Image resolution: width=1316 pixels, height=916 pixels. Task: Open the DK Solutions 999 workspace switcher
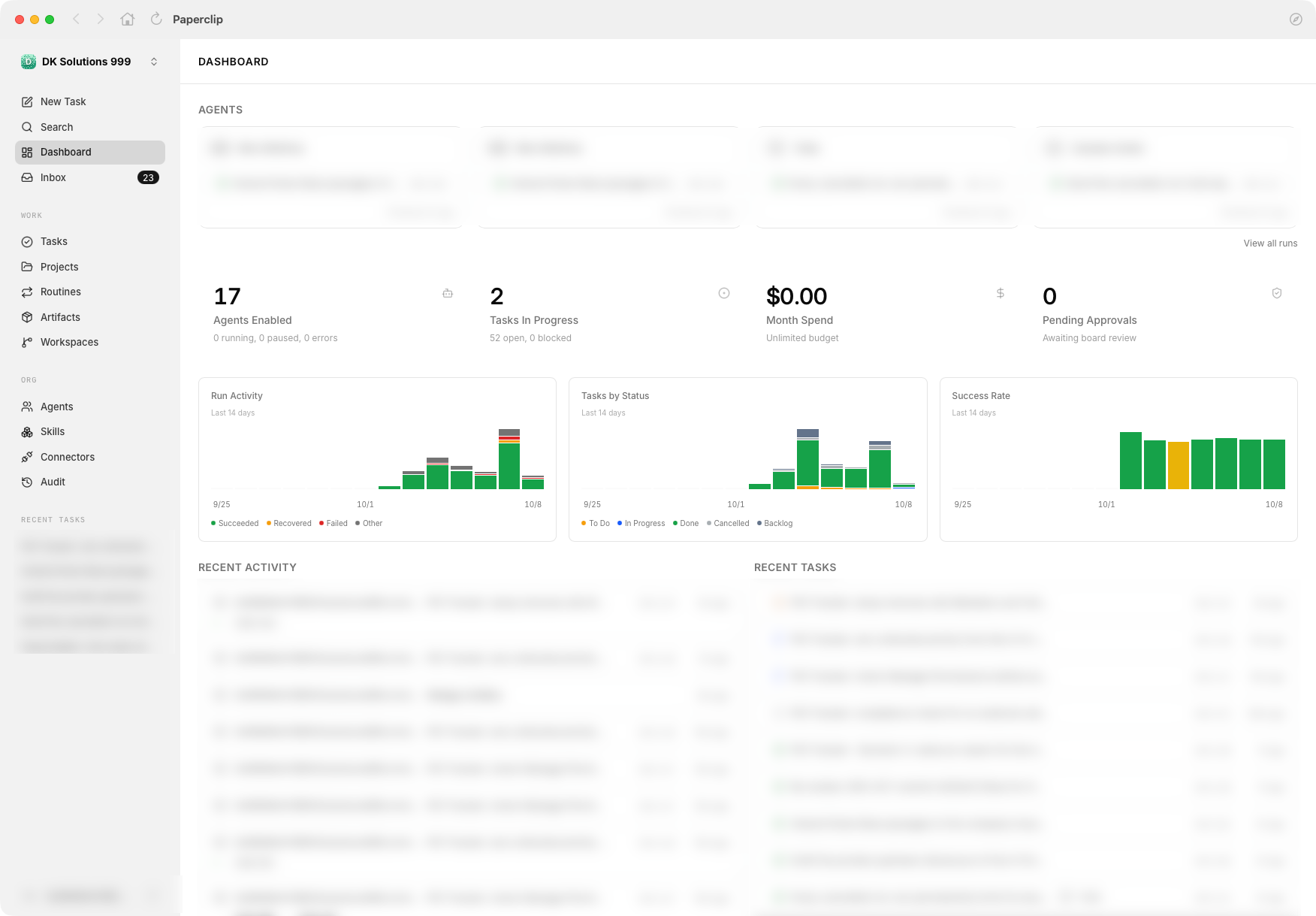pos(90,62)
